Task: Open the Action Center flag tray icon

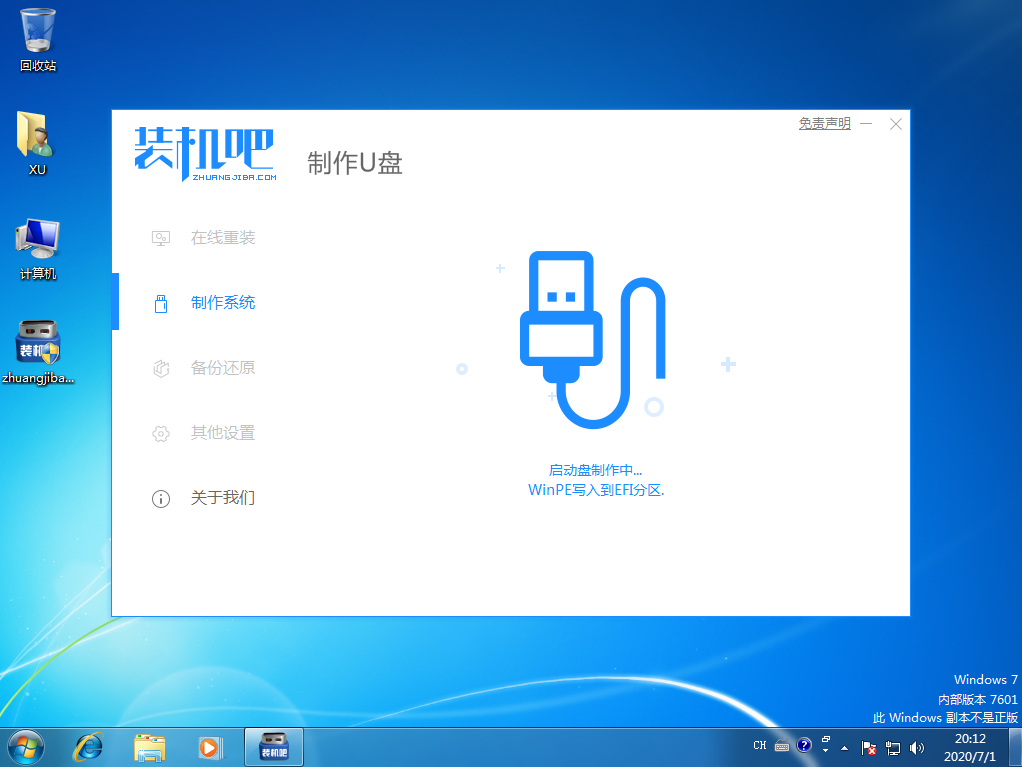Action: (870, 747)
